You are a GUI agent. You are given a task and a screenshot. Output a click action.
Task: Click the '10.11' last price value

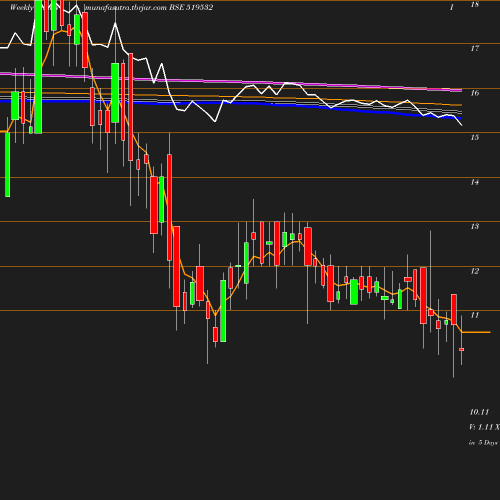[x=479, y=412]
